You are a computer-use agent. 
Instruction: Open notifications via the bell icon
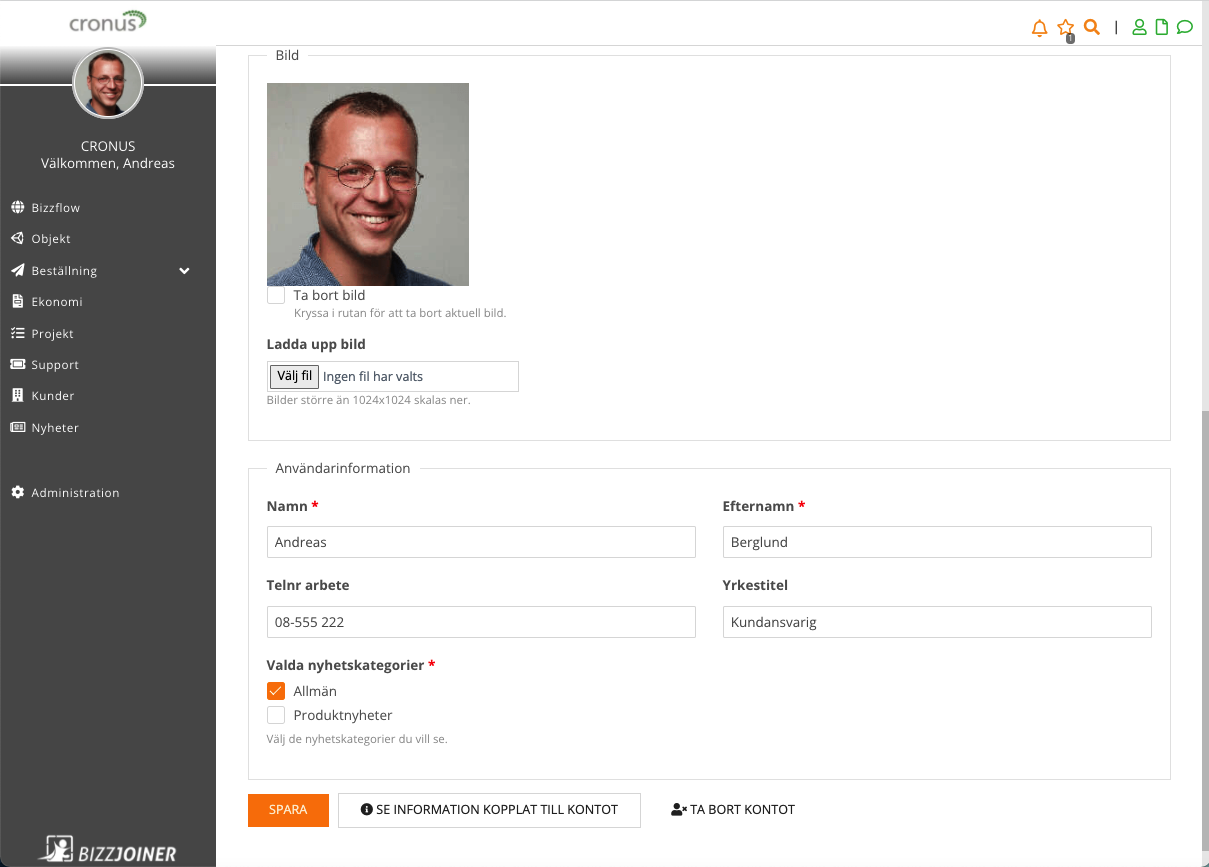tap(1039, 27)
